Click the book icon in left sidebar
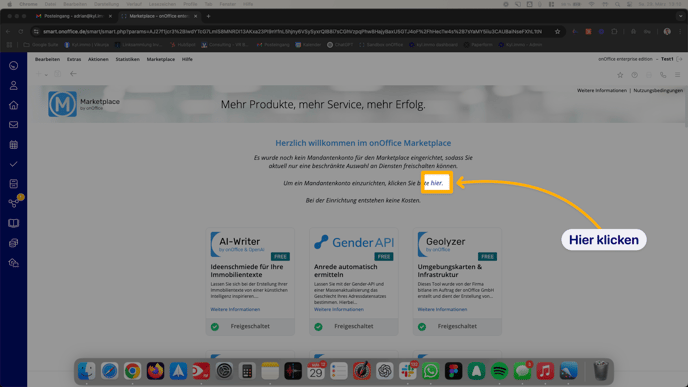688x387 pixels. 14,223
